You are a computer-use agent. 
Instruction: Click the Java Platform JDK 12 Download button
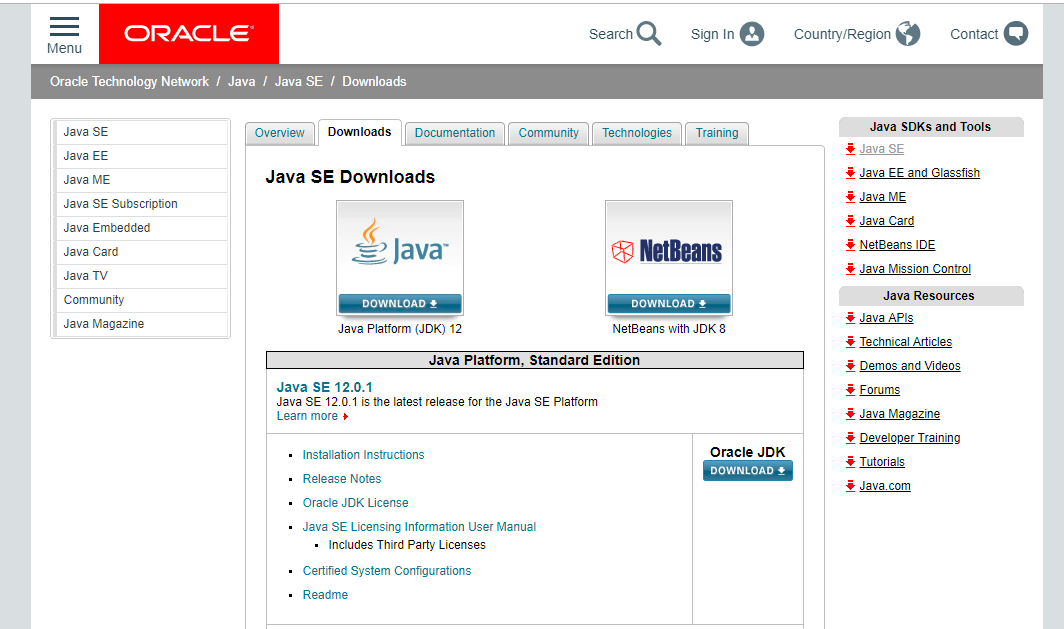tap(399, 303)
